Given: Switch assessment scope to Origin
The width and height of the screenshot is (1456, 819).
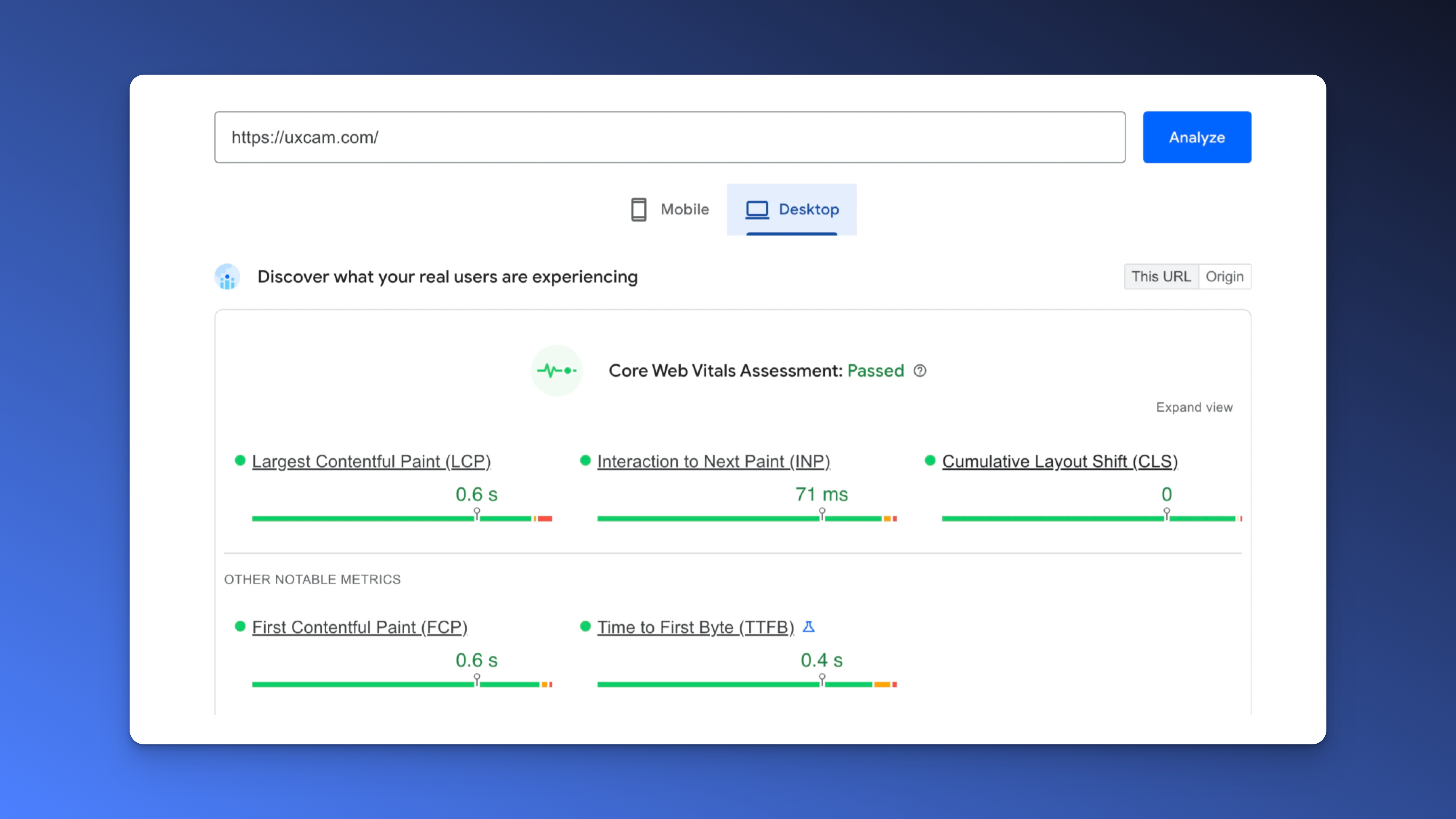Looking at the screenshot, I should click(1225, 276).
